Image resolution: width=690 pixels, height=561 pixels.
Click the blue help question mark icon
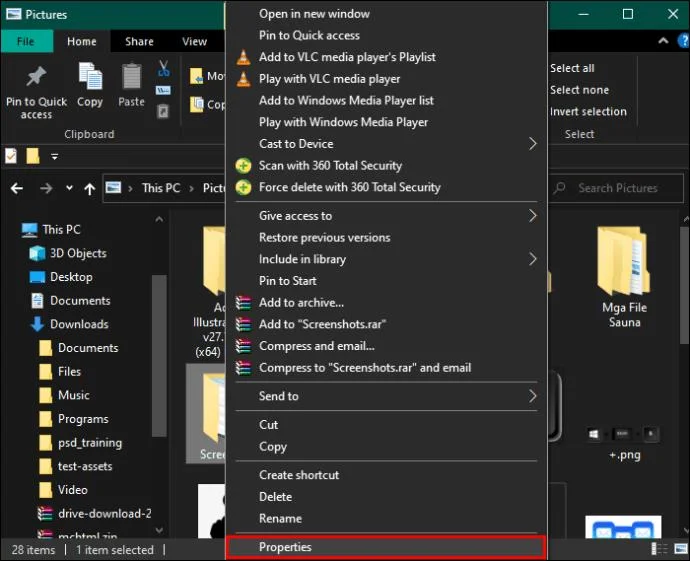pyautogui.click(x=684, y=41)
